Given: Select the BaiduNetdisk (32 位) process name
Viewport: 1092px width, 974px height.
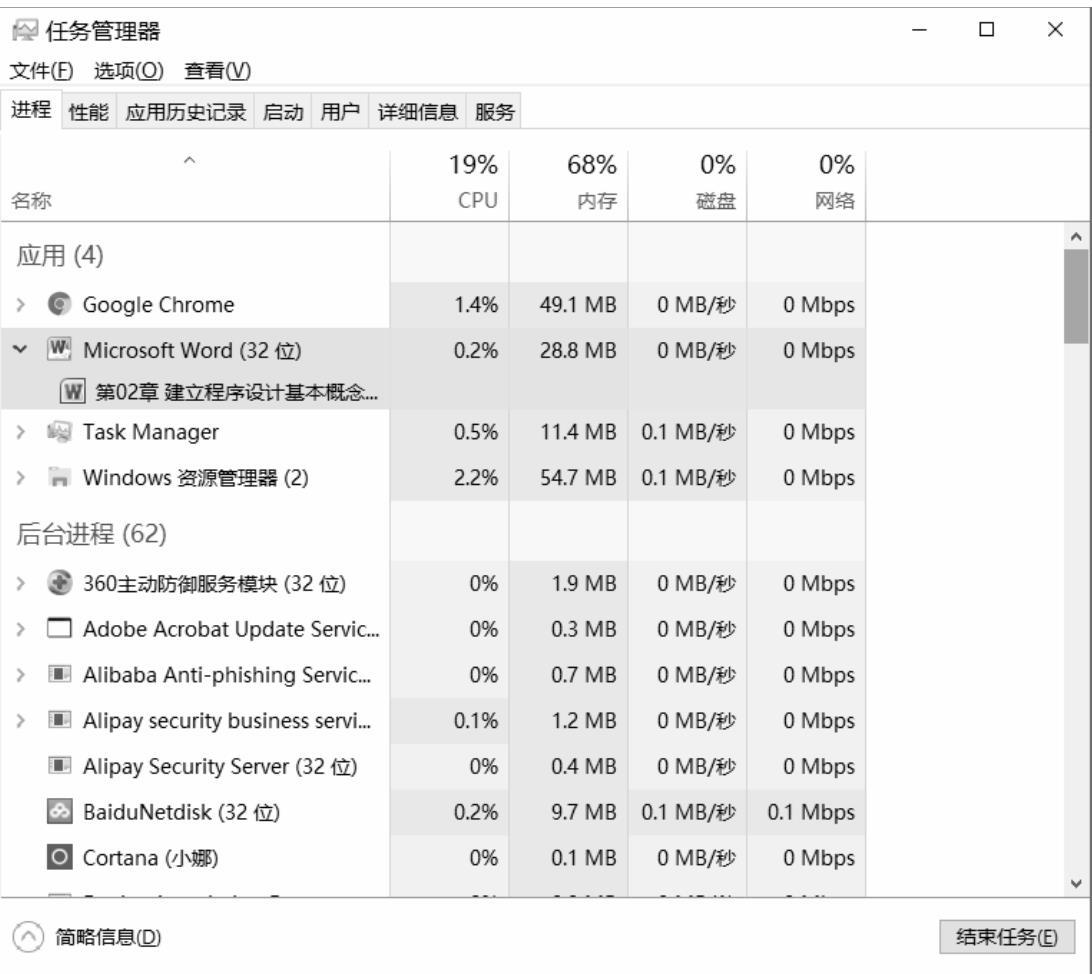Looking at the screenshot, I should (x=181, y=812).
